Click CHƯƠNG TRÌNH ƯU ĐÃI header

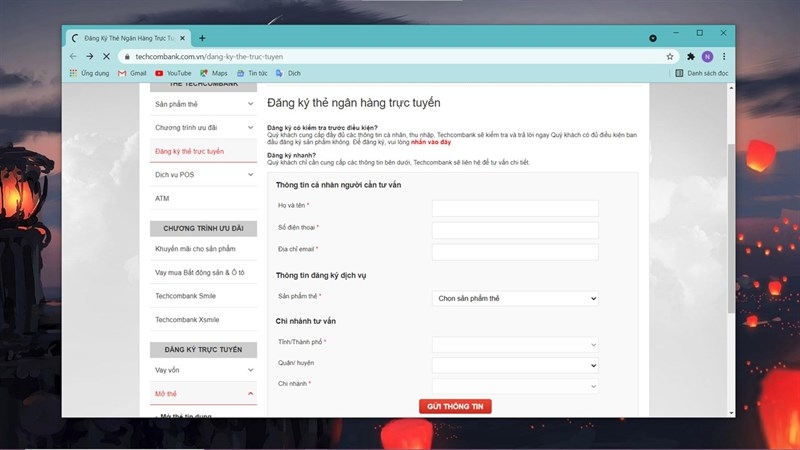coord(204,229)
